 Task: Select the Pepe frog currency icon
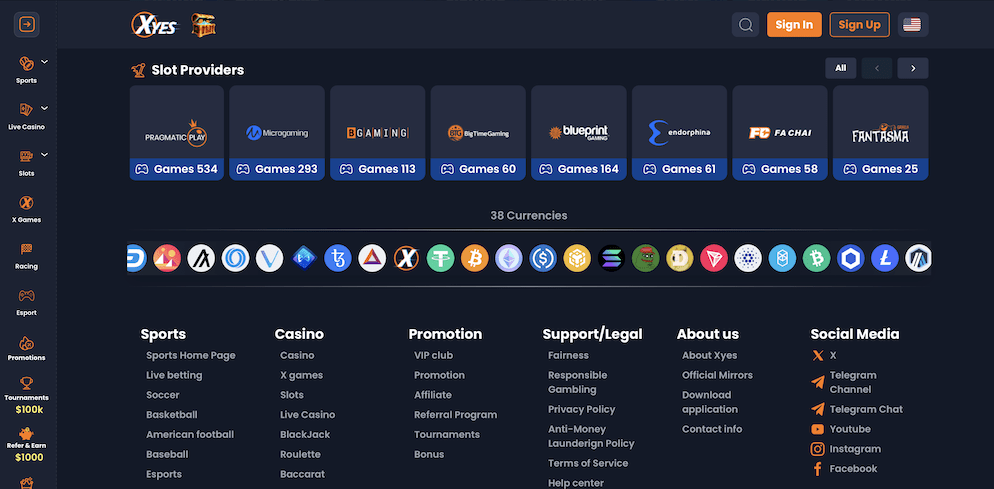(x=646, y=258)
